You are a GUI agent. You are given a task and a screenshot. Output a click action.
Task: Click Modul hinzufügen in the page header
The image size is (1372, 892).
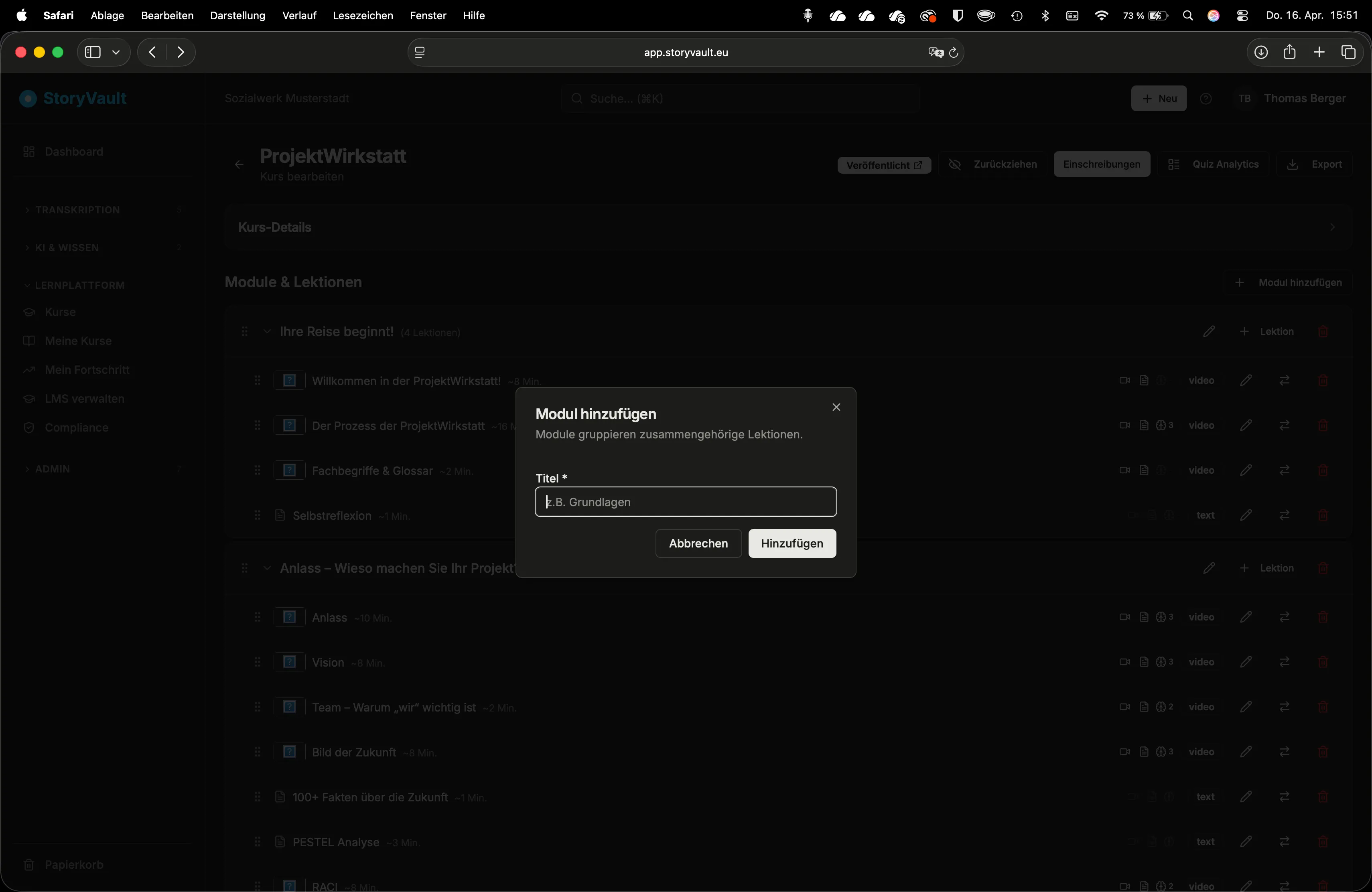click(x=1288, y=282)
